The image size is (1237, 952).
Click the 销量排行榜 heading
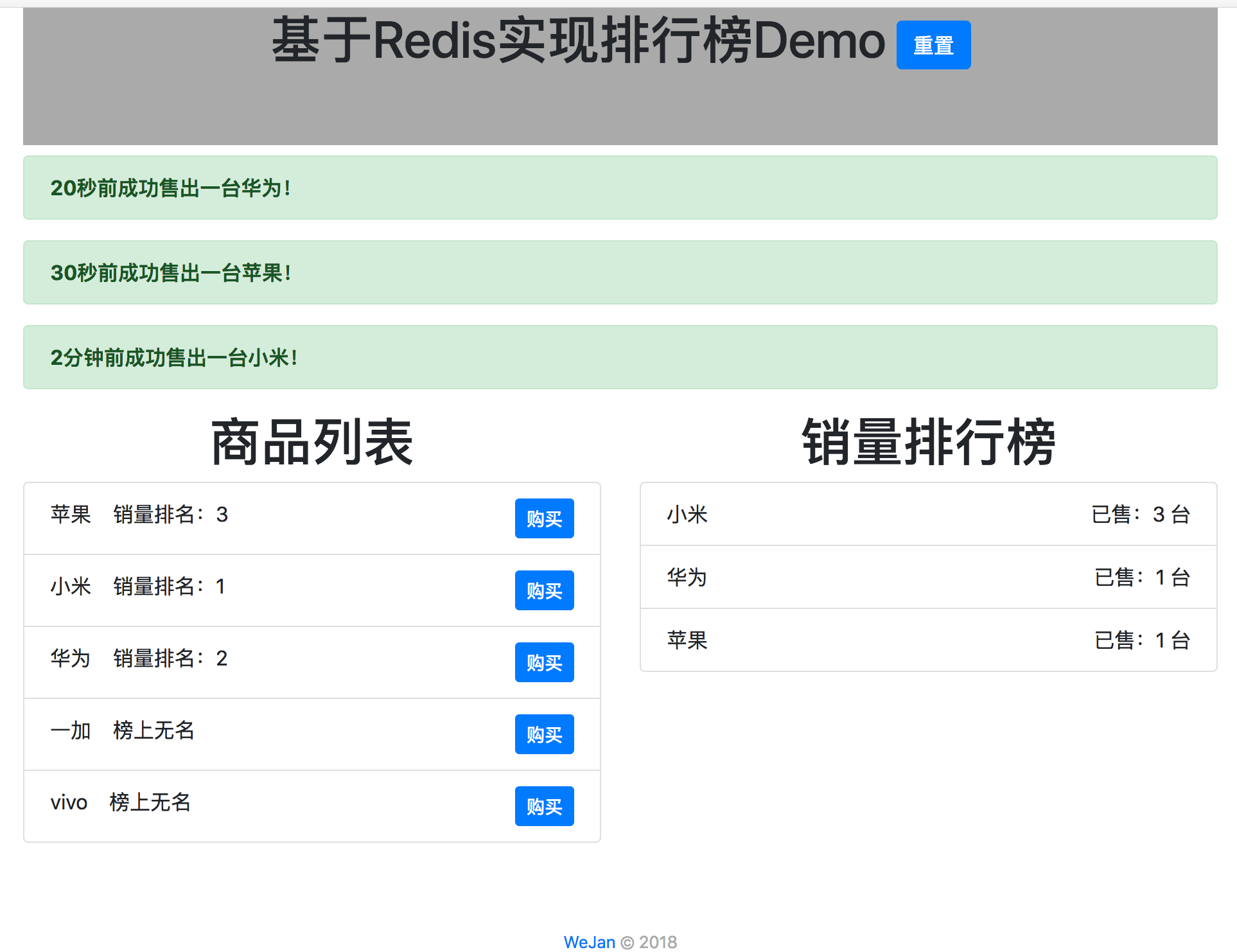pos(929,442)
